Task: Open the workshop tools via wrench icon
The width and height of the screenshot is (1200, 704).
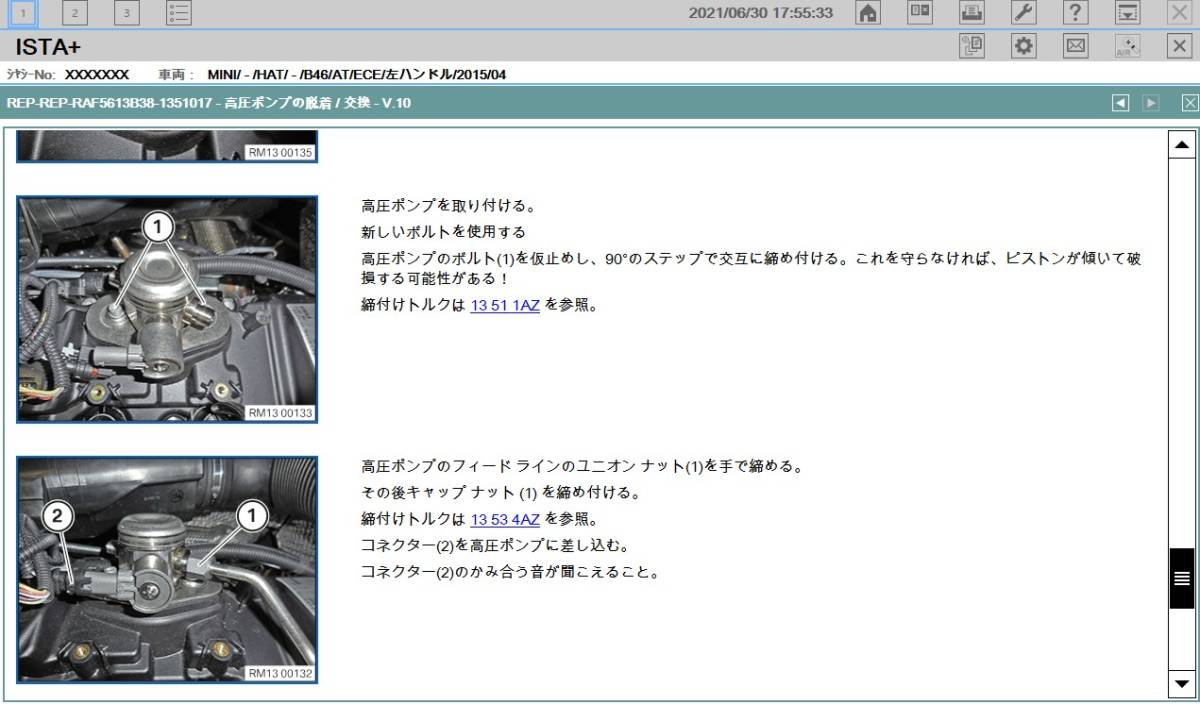Action: click(x=1023, y=13)
